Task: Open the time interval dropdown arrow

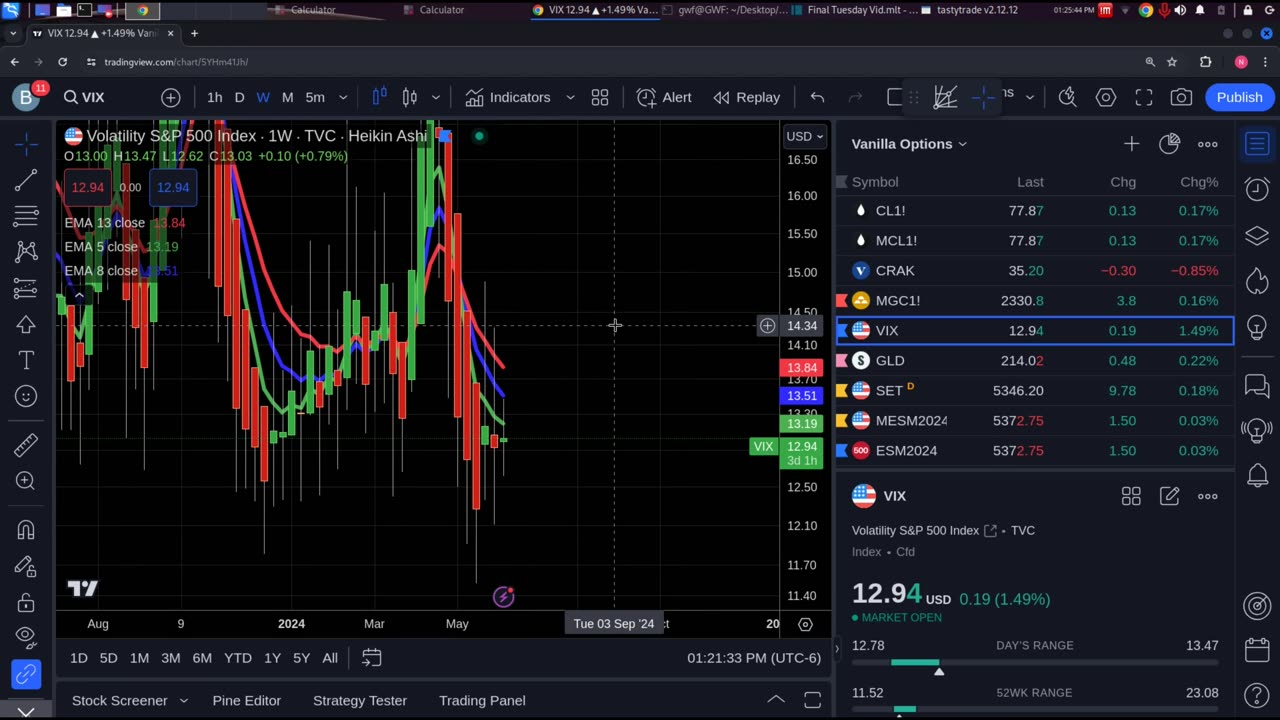Action: pyautogui.click(x=343, y=97)
